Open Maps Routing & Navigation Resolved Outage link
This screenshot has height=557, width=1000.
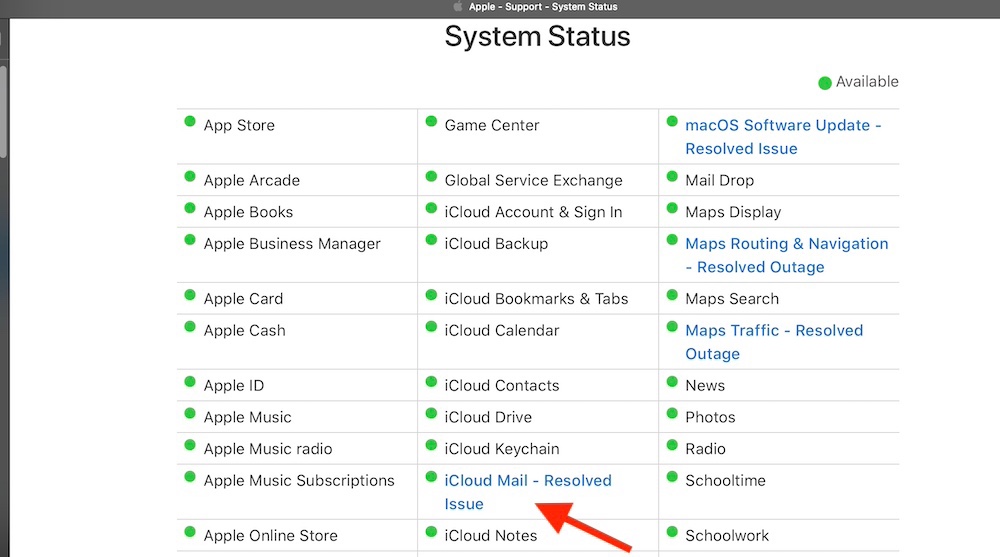786,255
